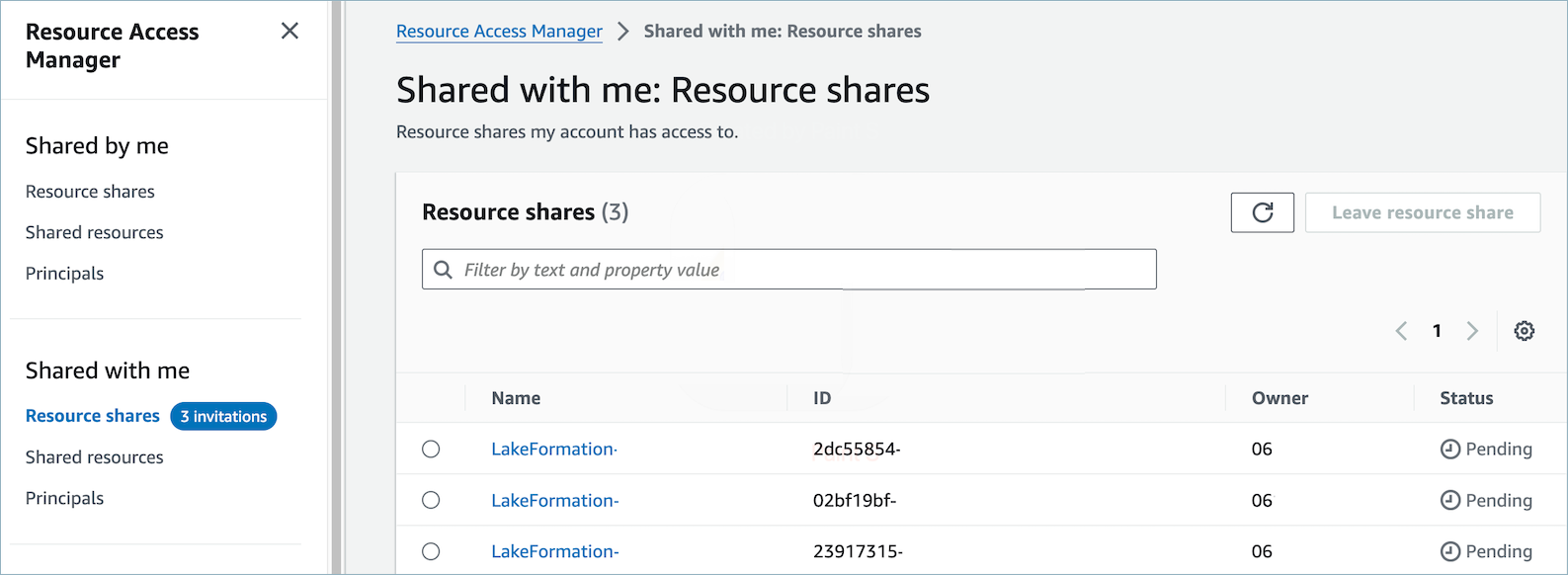The width and height of the screenshot is (1568, 575).
Task: Select the radio button for share 02bf19bf
Action: click(x=431, y=501)
